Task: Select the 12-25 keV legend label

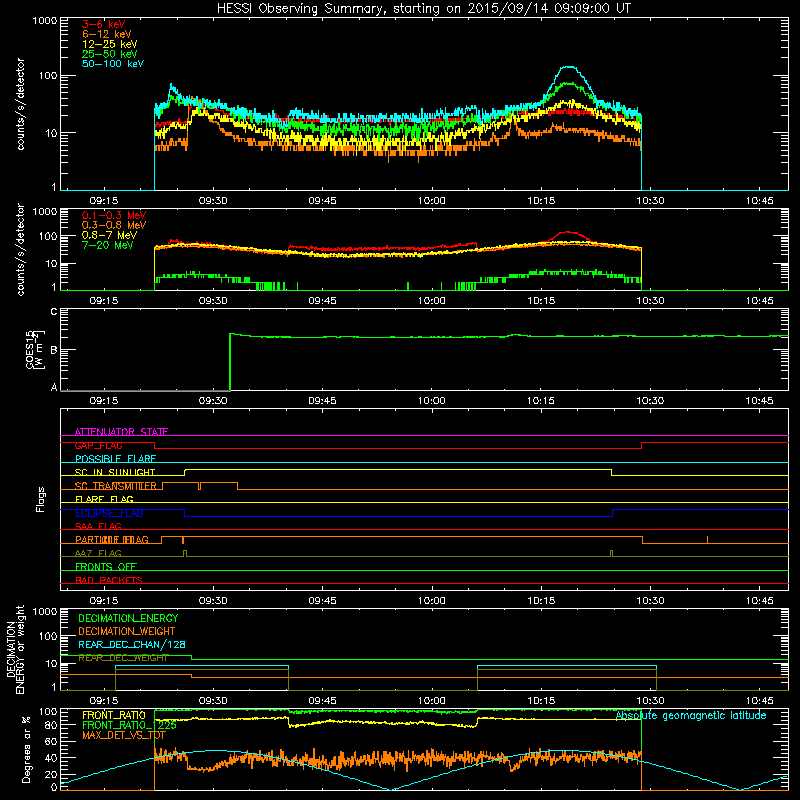Action: click(x=109, y=44)
